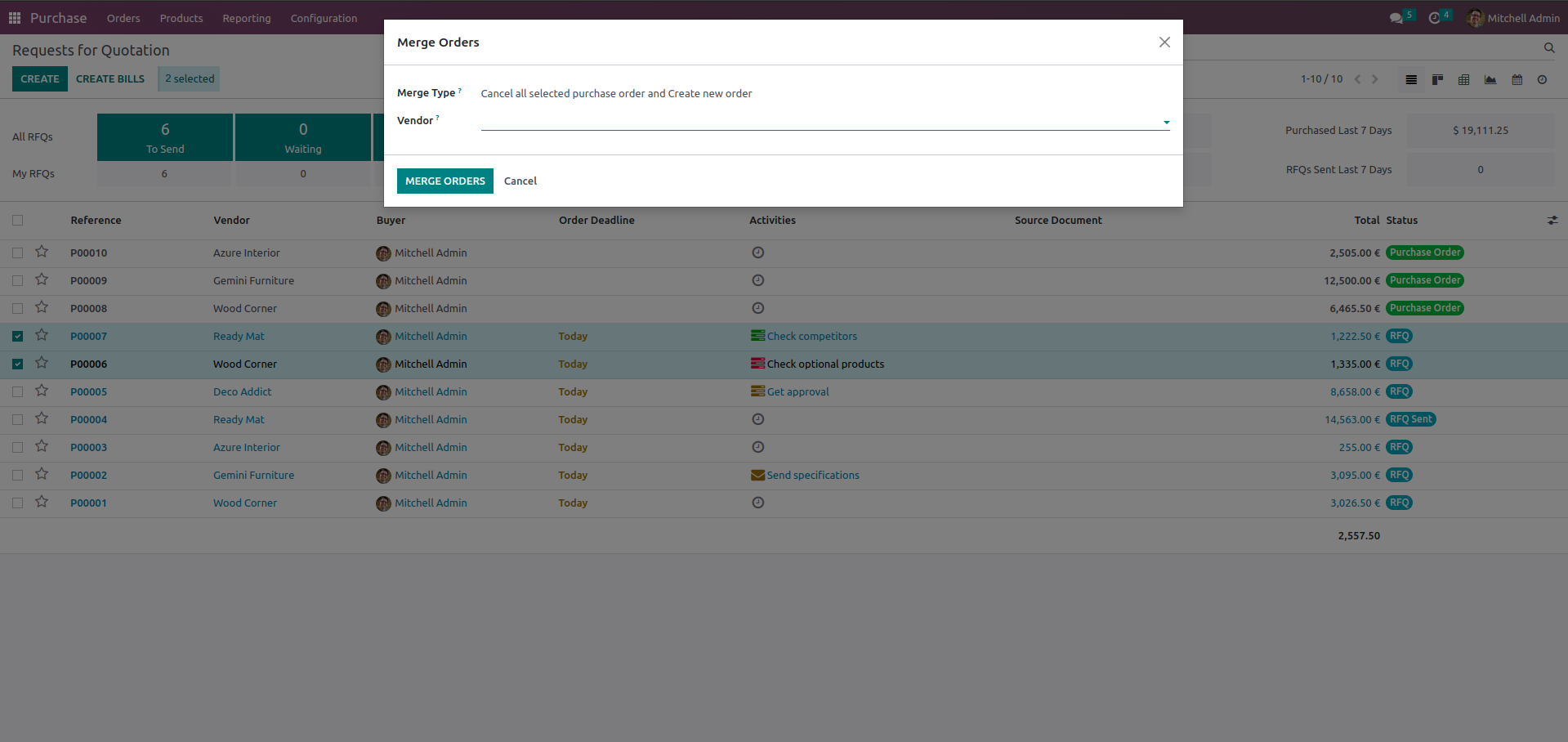Switch to the kanban view

click(1437, 79)
